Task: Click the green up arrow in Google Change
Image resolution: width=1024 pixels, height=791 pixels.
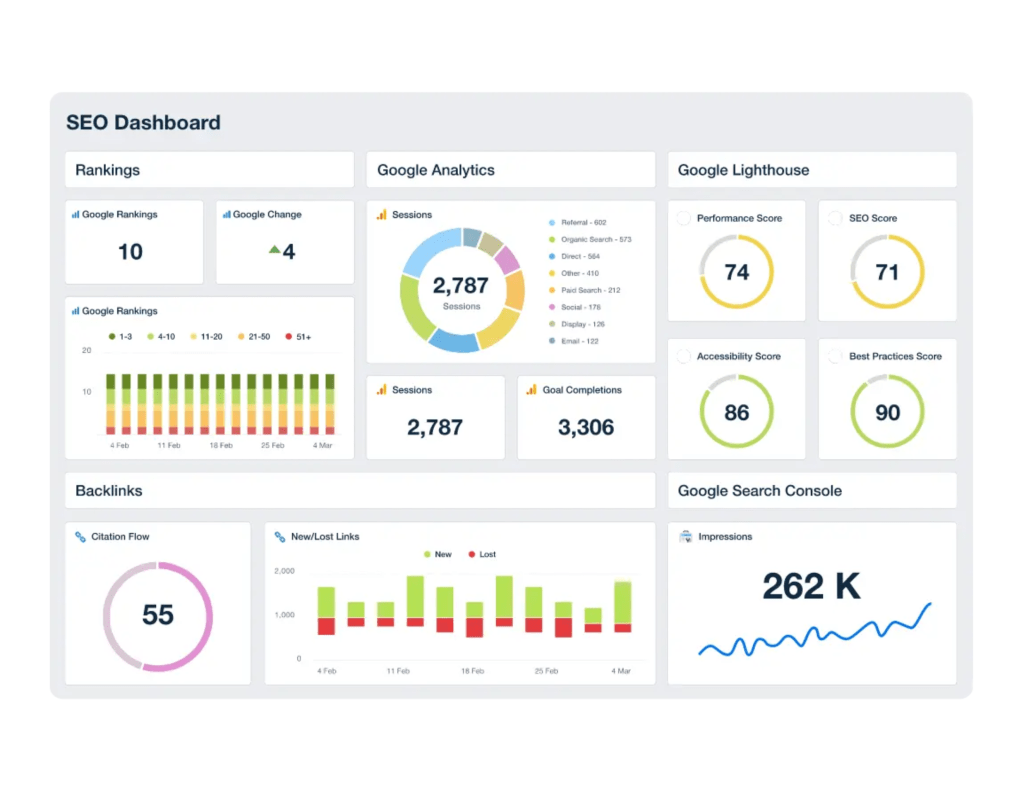Action: (x=274, y=250)
